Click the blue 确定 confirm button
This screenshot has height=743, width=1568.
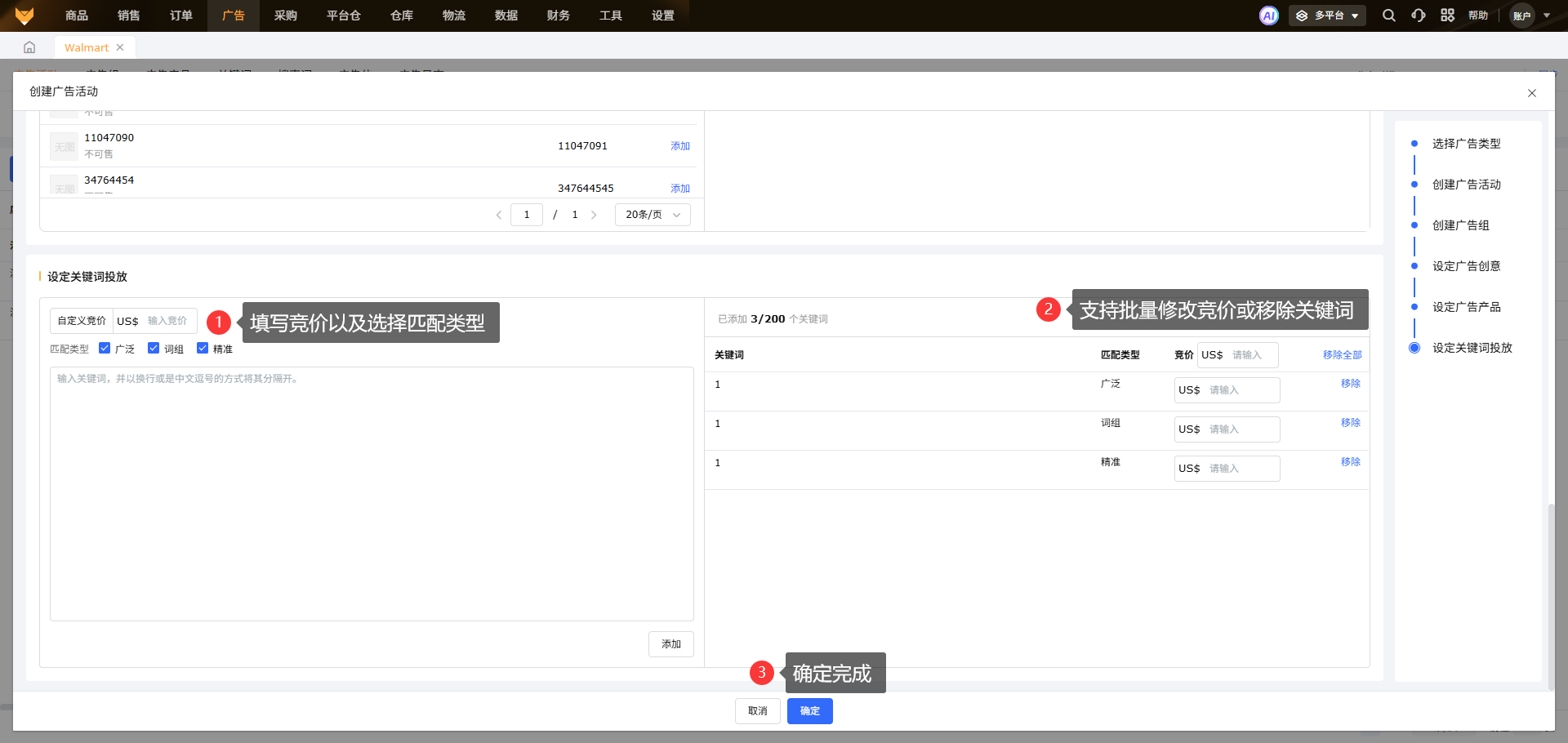(810, 711)
